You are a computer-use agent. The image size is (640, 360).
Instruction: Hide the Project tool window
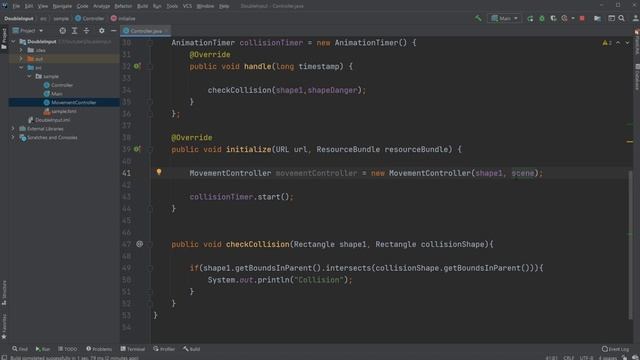point(113,31)
